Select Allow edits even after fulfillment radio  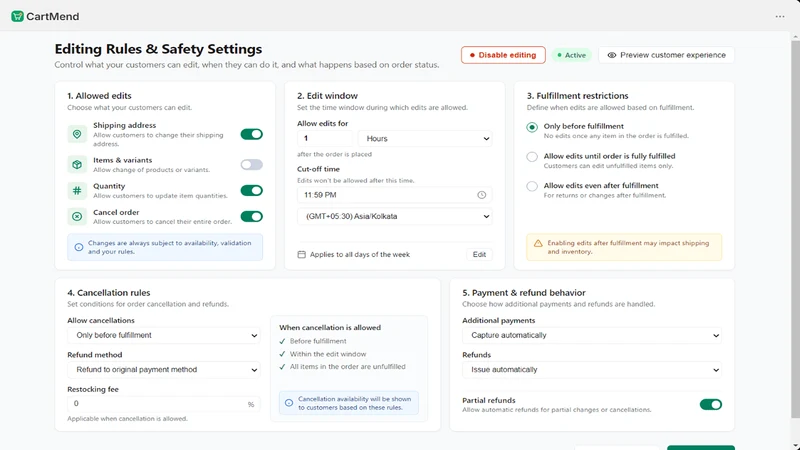point(532,186)
